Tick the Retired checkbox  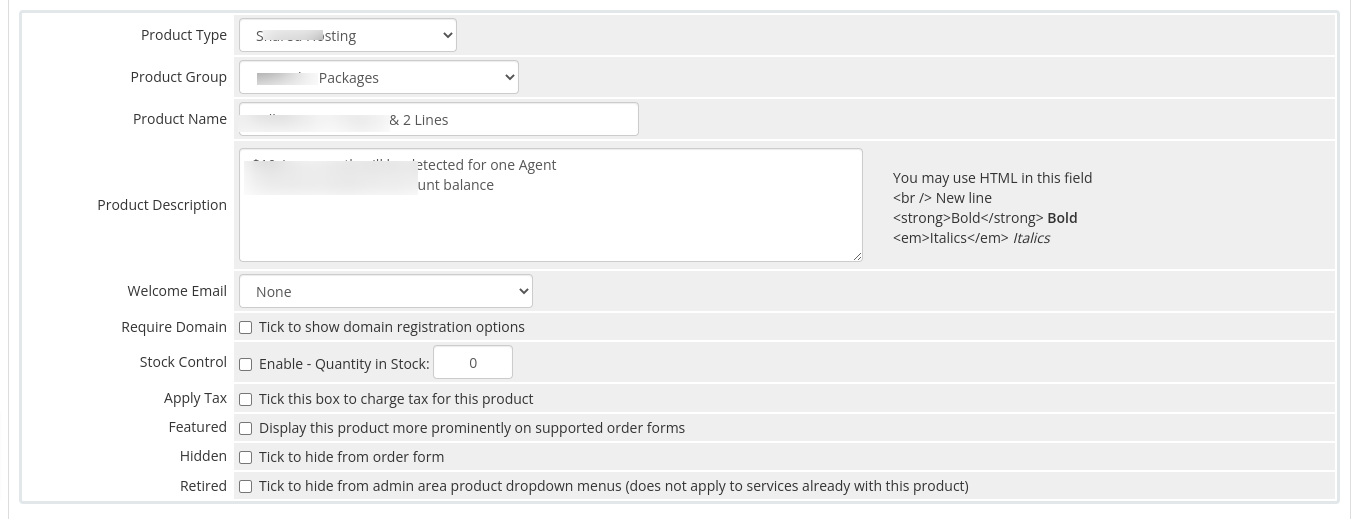[x=245, y=487]
